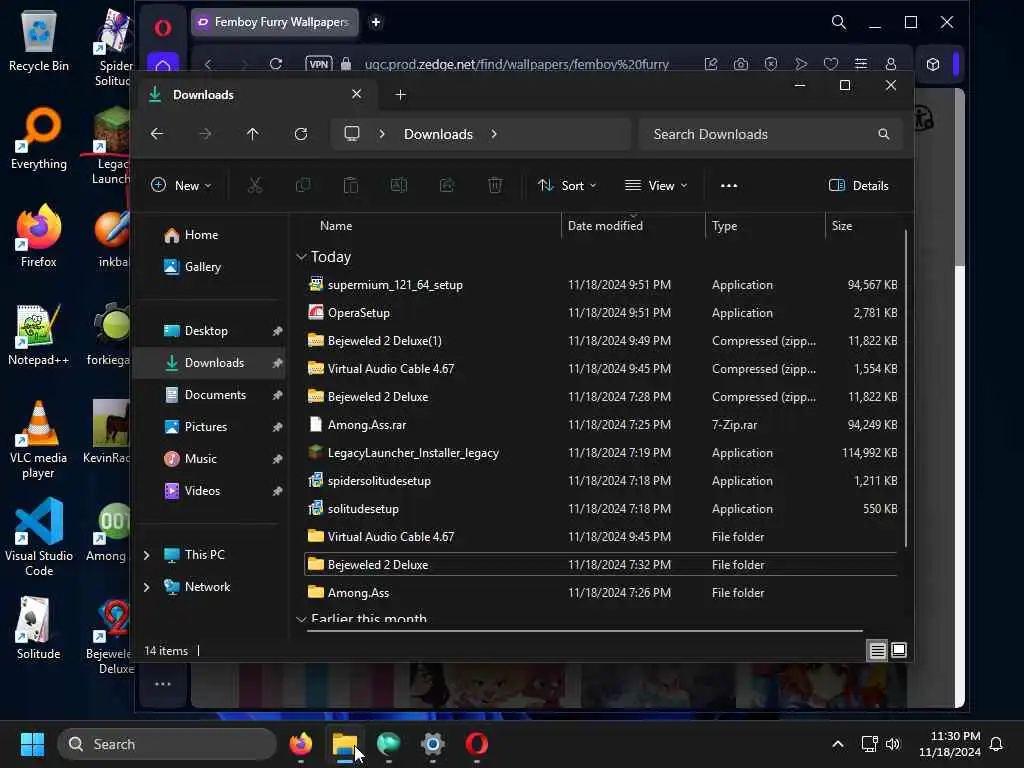Screen dimensions: 1024x768
Task: Open the Sort dropdown
Action: pos(567,185)
